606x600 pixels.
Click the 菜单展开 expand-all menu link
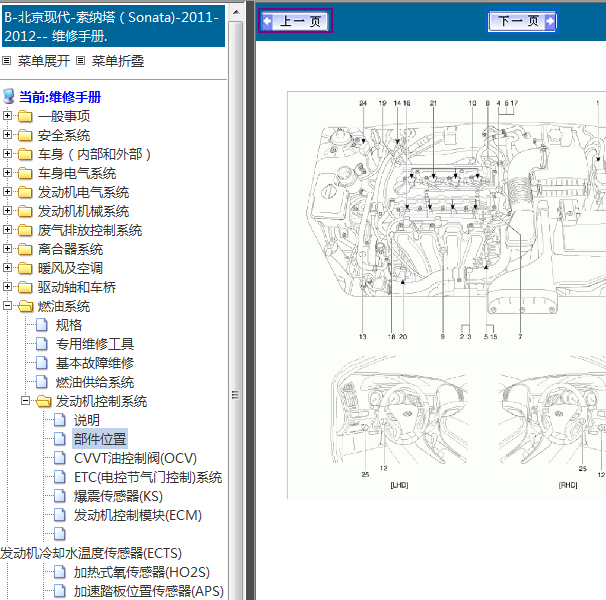point(44,61)
